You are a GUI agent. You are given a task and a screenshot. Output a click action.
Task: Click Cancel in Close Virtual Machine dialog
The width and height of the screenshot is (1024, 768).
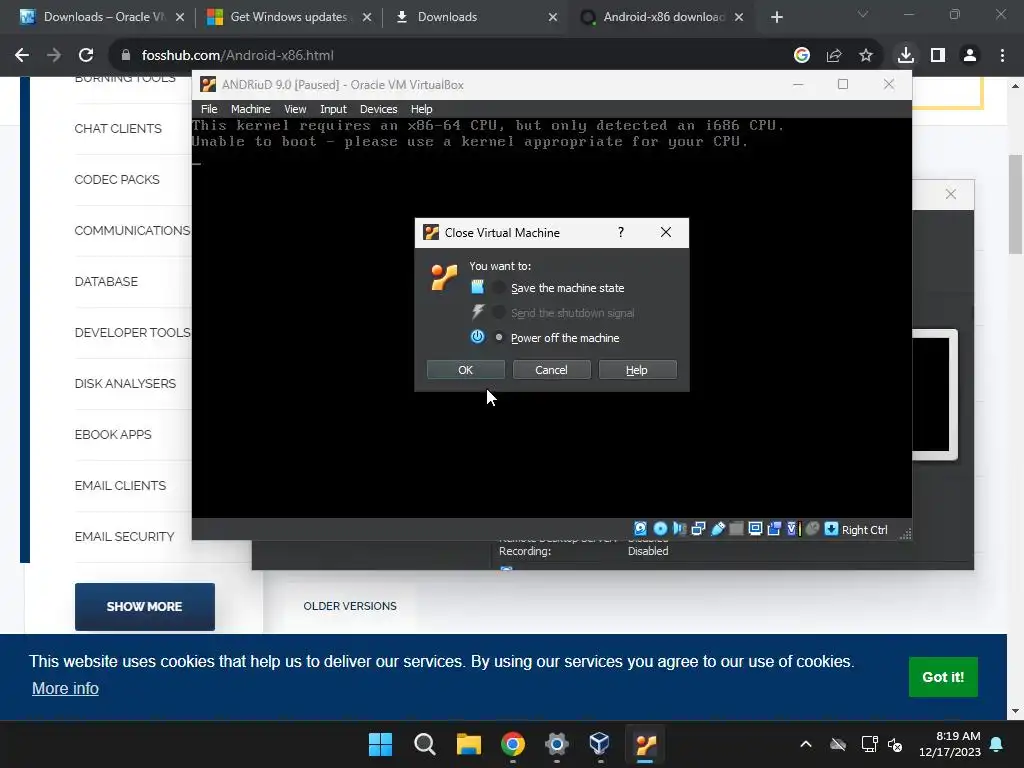click(x=551, y=370)
